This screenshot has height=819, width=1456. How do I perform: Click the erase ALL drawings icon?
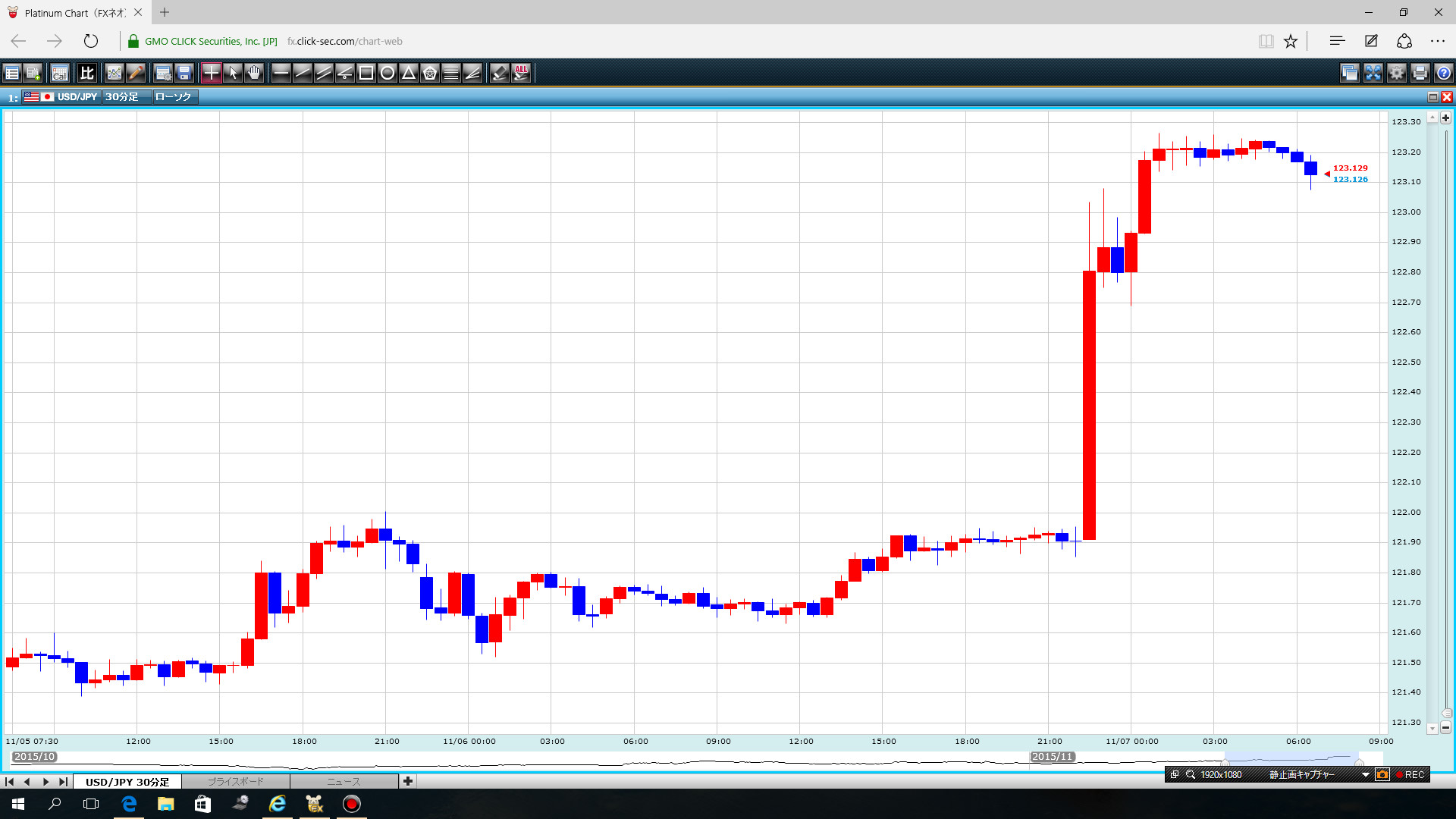click(521, 73)
